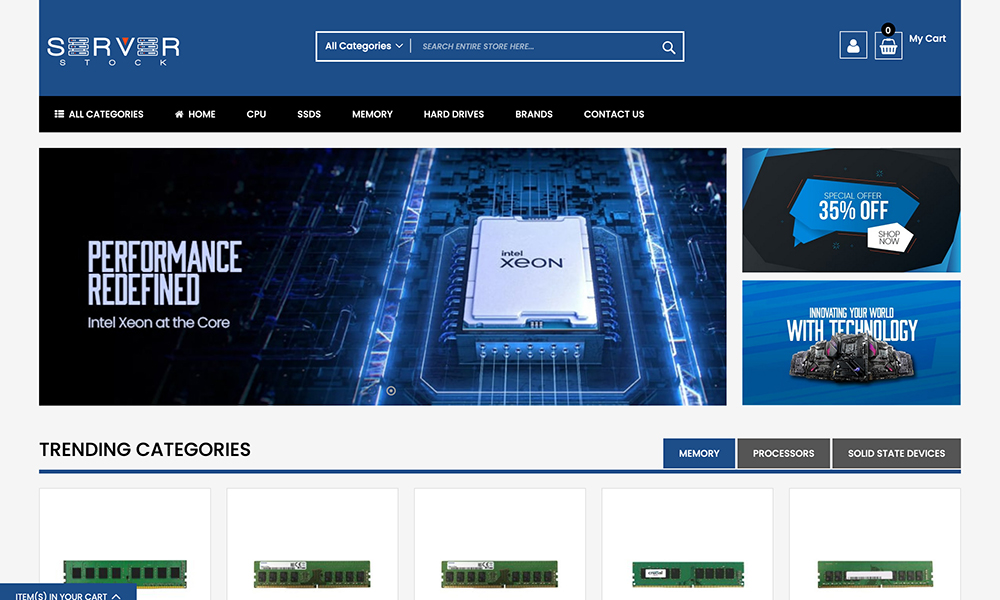The image size is (1000, 600).
Task: Open the Contact Us page
Action: click(x=614, y=114)
